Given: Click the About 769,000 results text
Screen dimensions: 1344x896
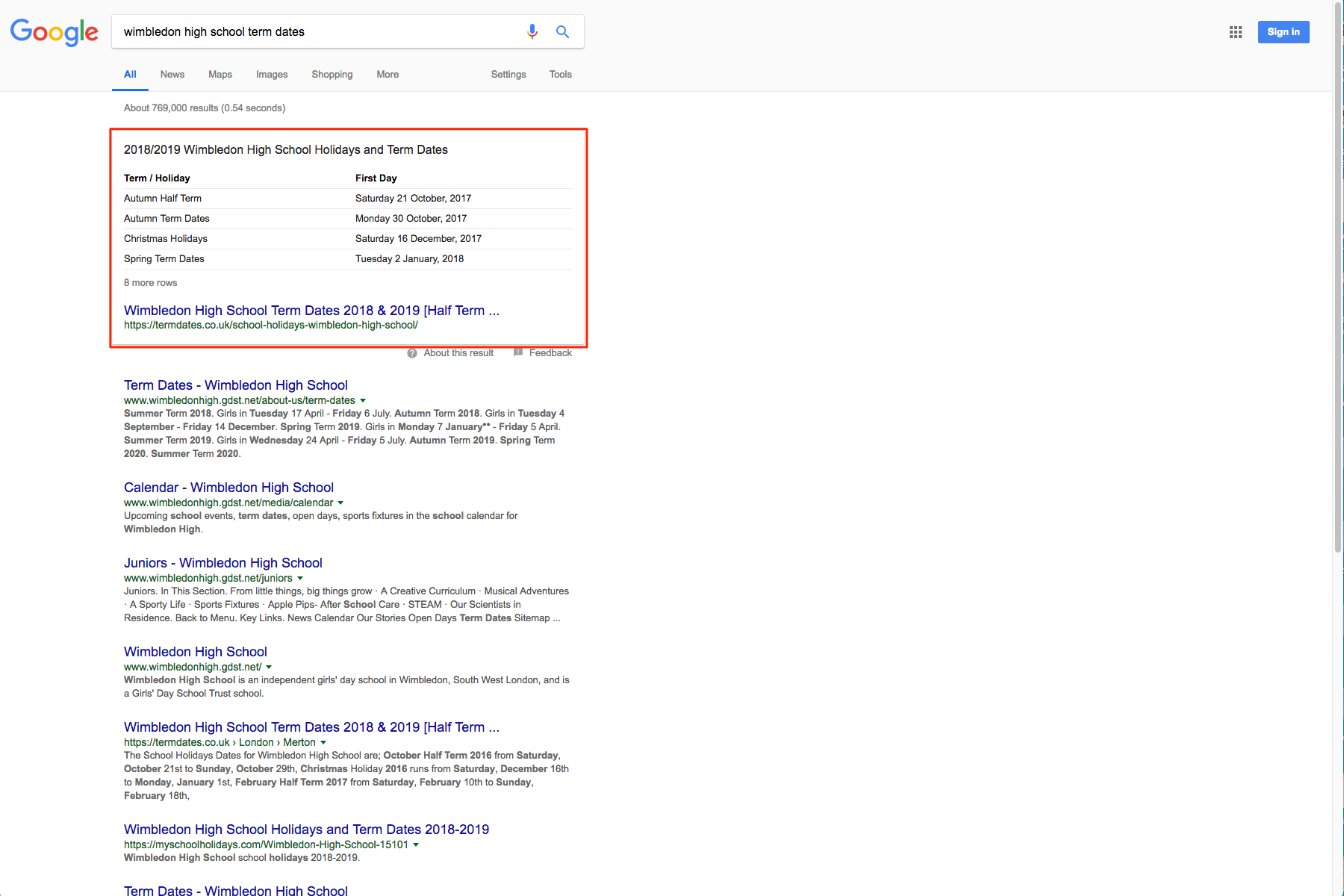Looking at the screenshot, I should (205, 108).
